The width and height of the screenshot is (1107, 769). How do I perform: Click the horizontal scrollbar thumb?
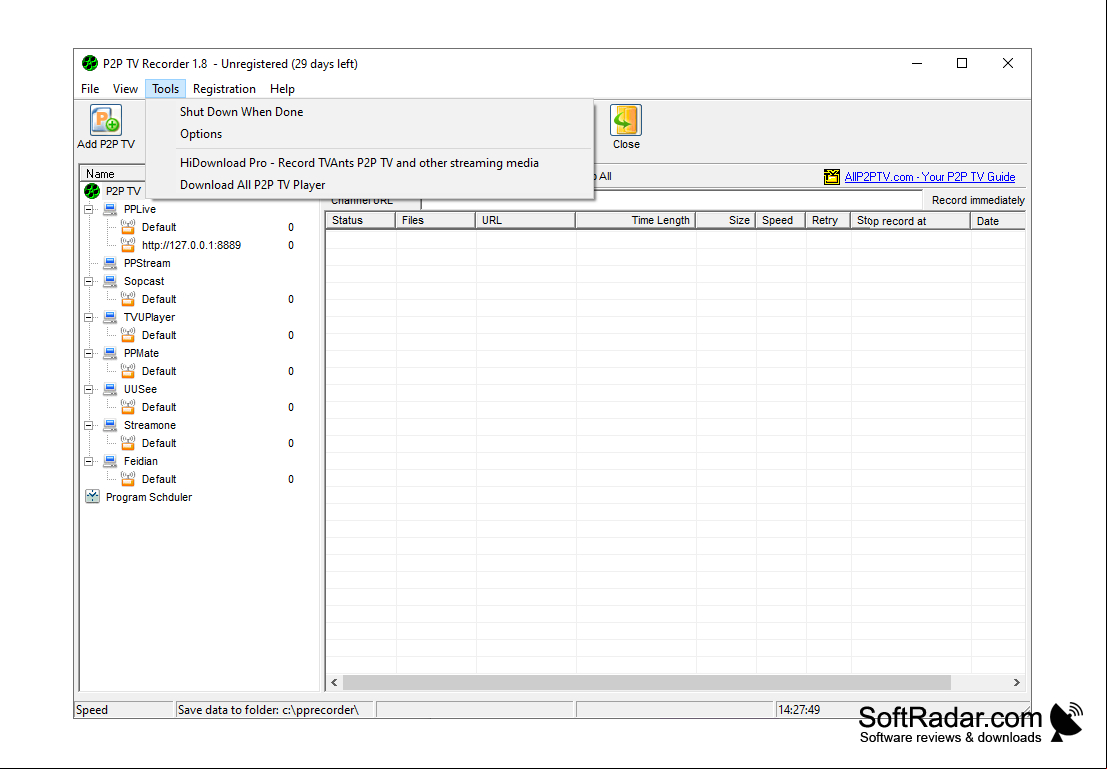click(647, 682)
